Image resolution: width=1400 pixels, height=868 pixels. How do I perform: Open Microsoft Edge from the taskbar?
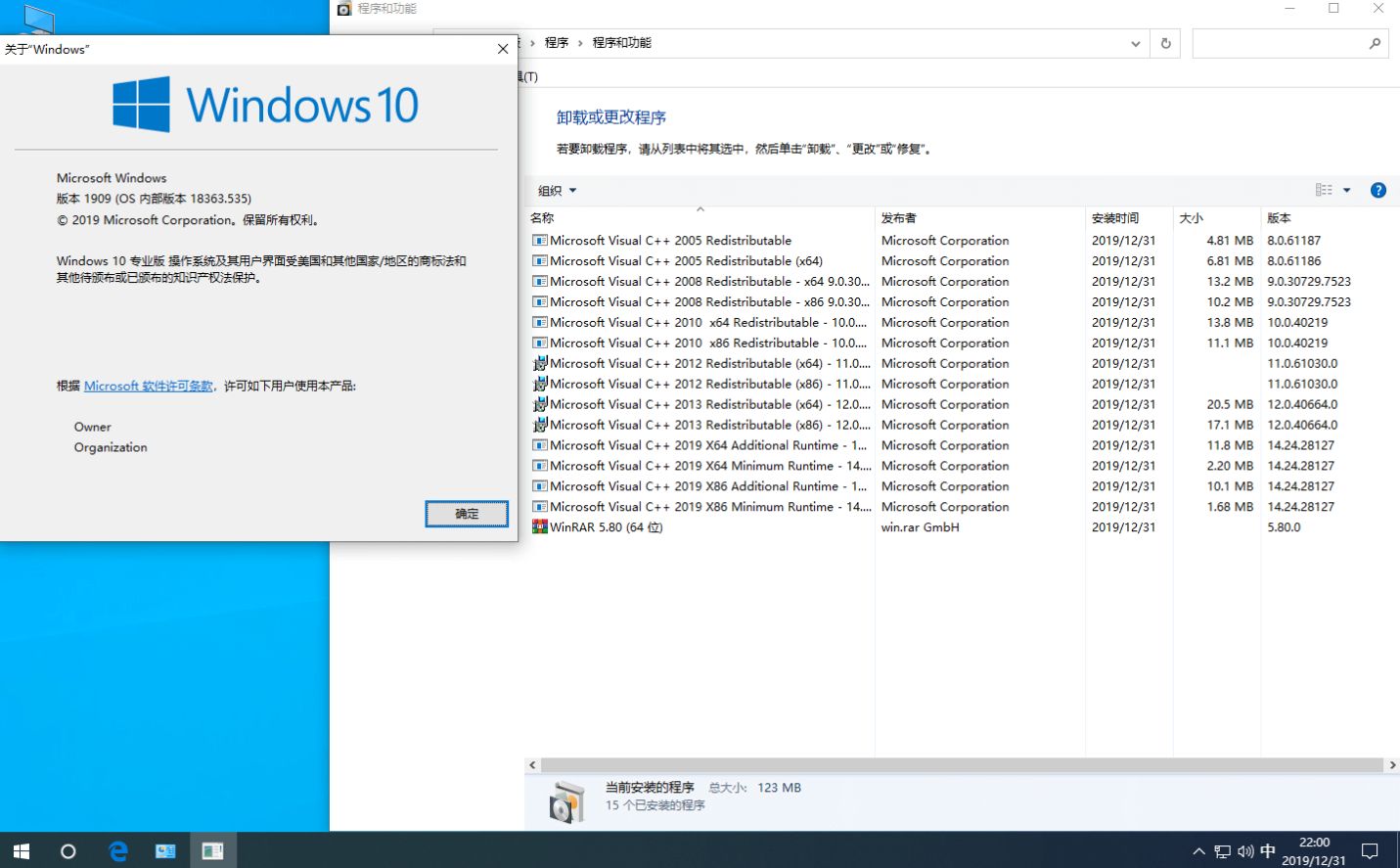(118, 850)
